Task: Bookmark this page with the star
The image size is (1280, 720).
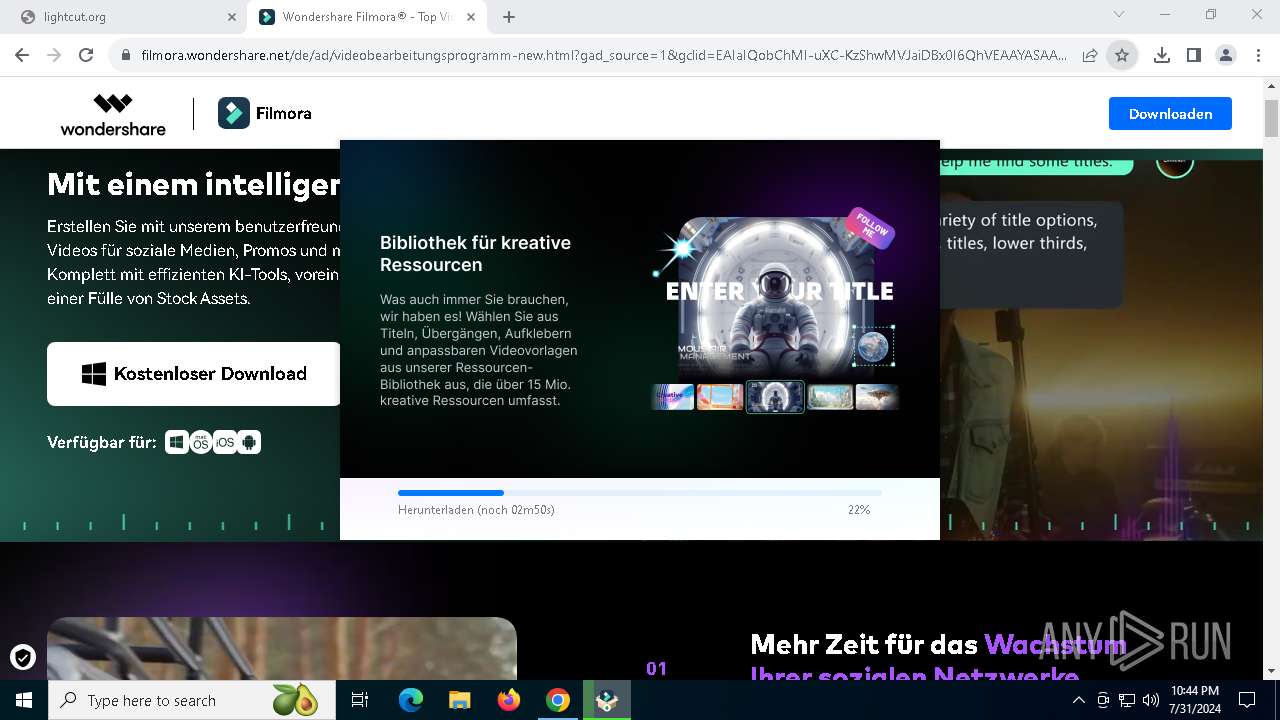Action: click(x=1122, y=56)
